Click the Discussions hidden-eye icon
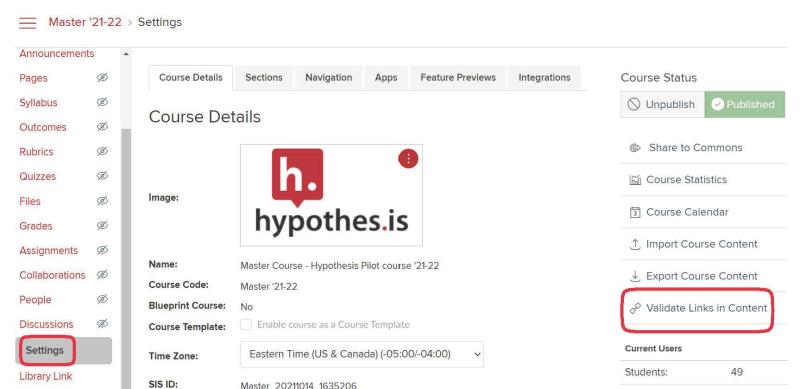Screen dimensions: 800x389 (x=103, y=324)
